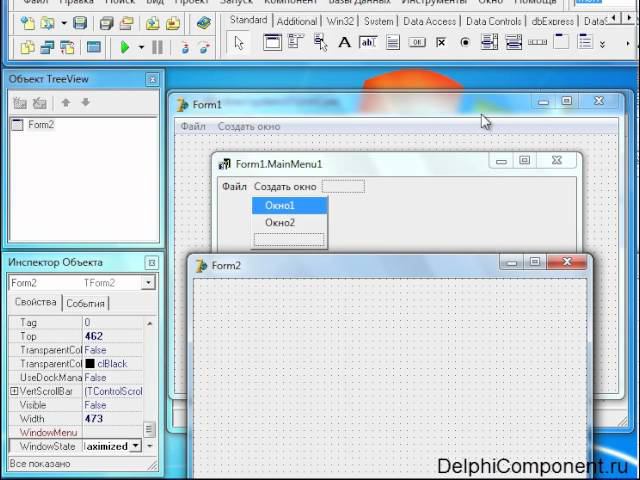Switch to the dbExpress palette tab
The image size is (640, 480).
(x=552, y=21)
